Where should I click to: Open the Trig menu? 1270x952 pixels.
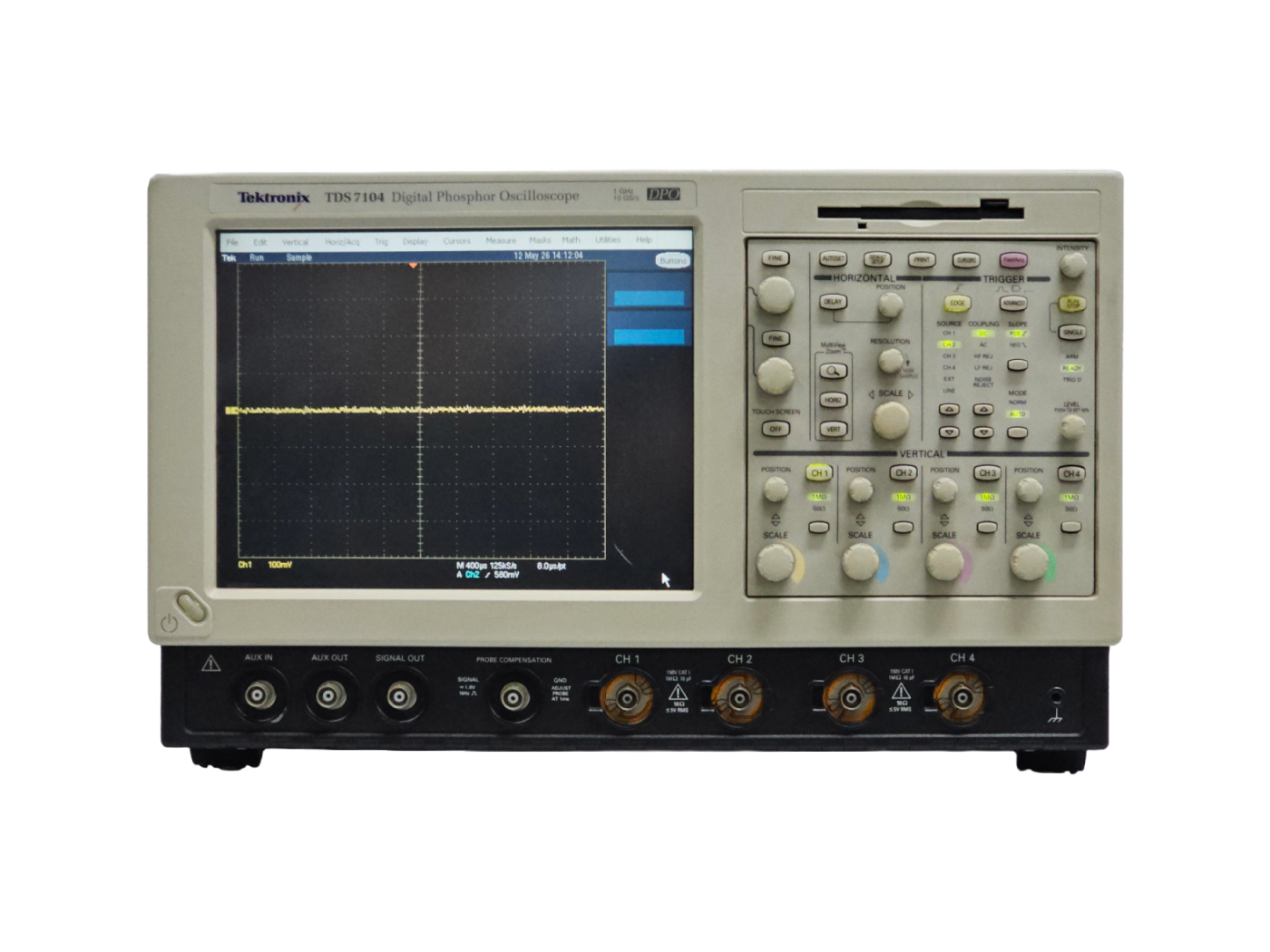pyautogui.click(x=381, y=242)
